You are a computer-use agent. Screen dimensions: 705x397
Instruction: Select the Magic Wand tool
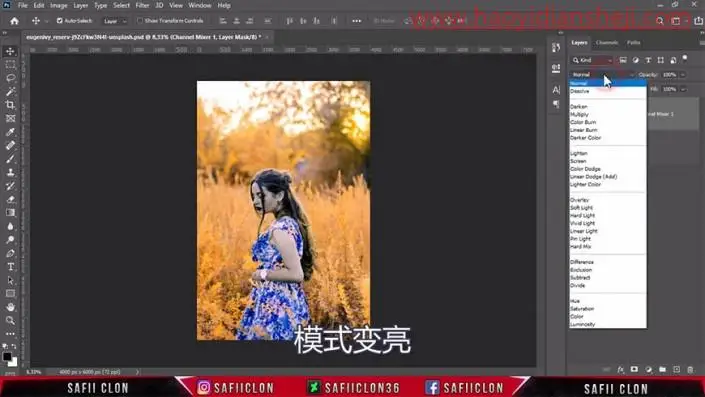click(10, 92)
